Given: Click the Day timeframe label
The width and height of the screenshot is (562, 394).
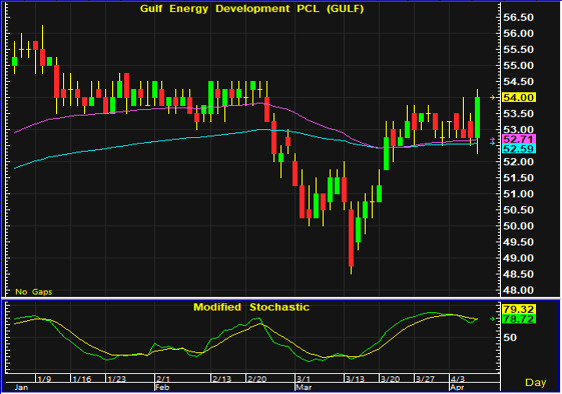Looking at the screenshot, I should (535, 383).
